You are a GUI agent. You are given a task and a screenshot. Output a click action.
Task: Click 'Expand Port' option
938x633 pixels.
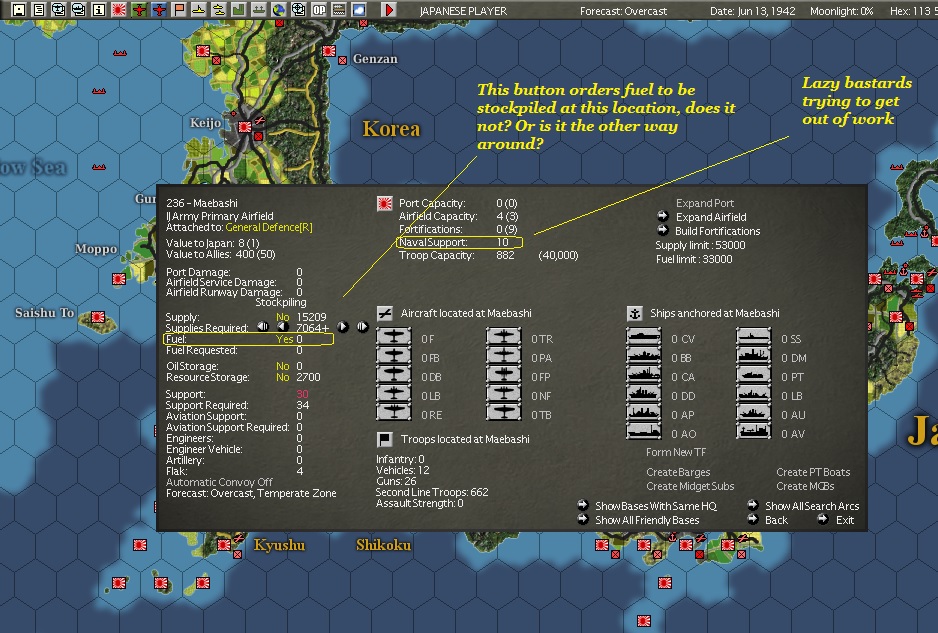pyautogui.click(x=705, y=203)
